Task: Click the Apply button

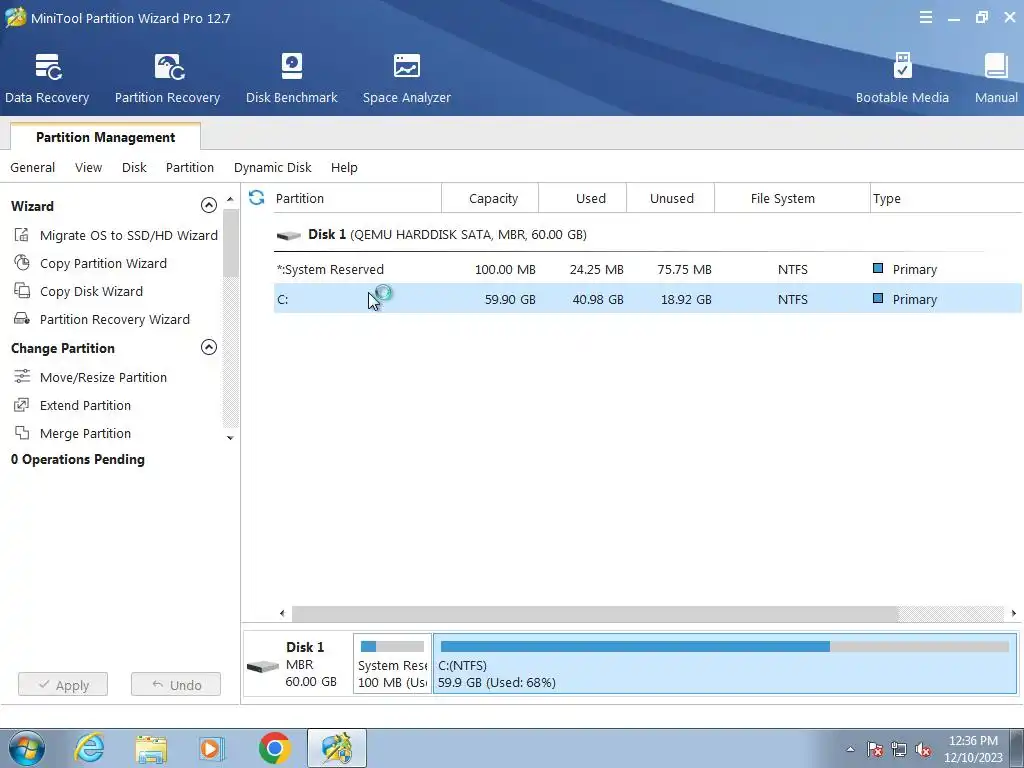Action: 63,684
